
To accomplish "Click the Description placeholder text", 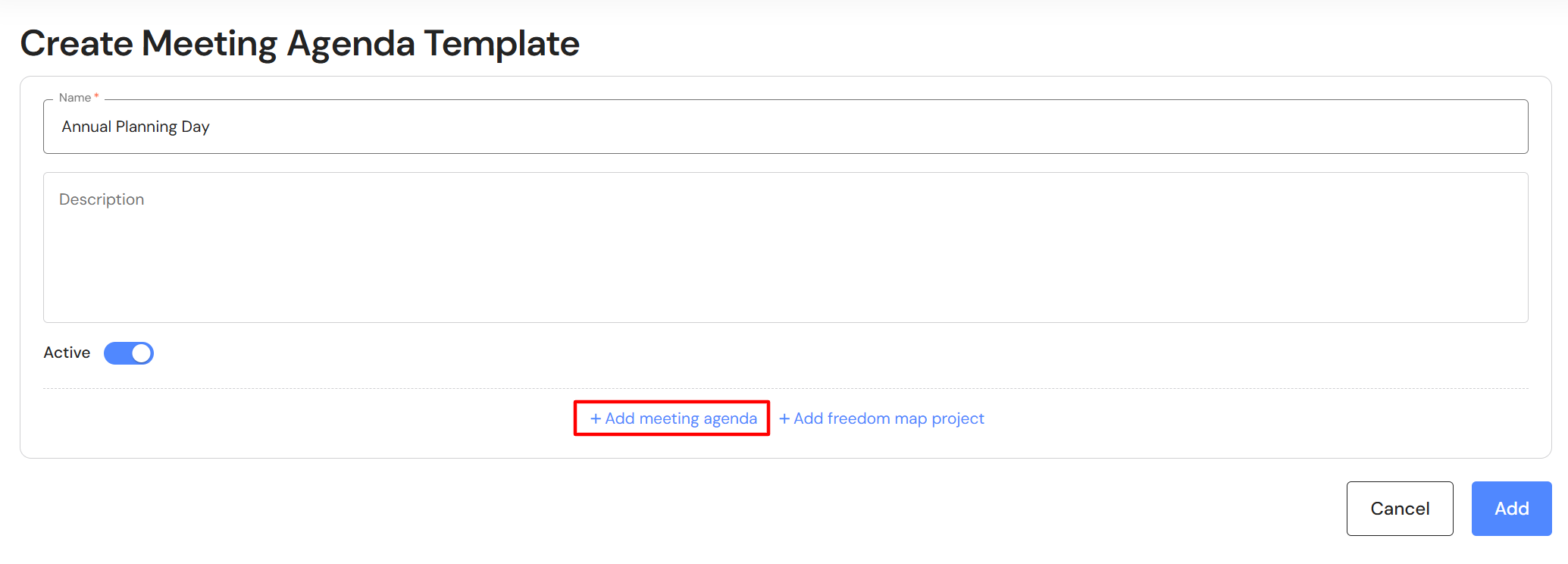I will pyautogui.click(x=102, y=199).
